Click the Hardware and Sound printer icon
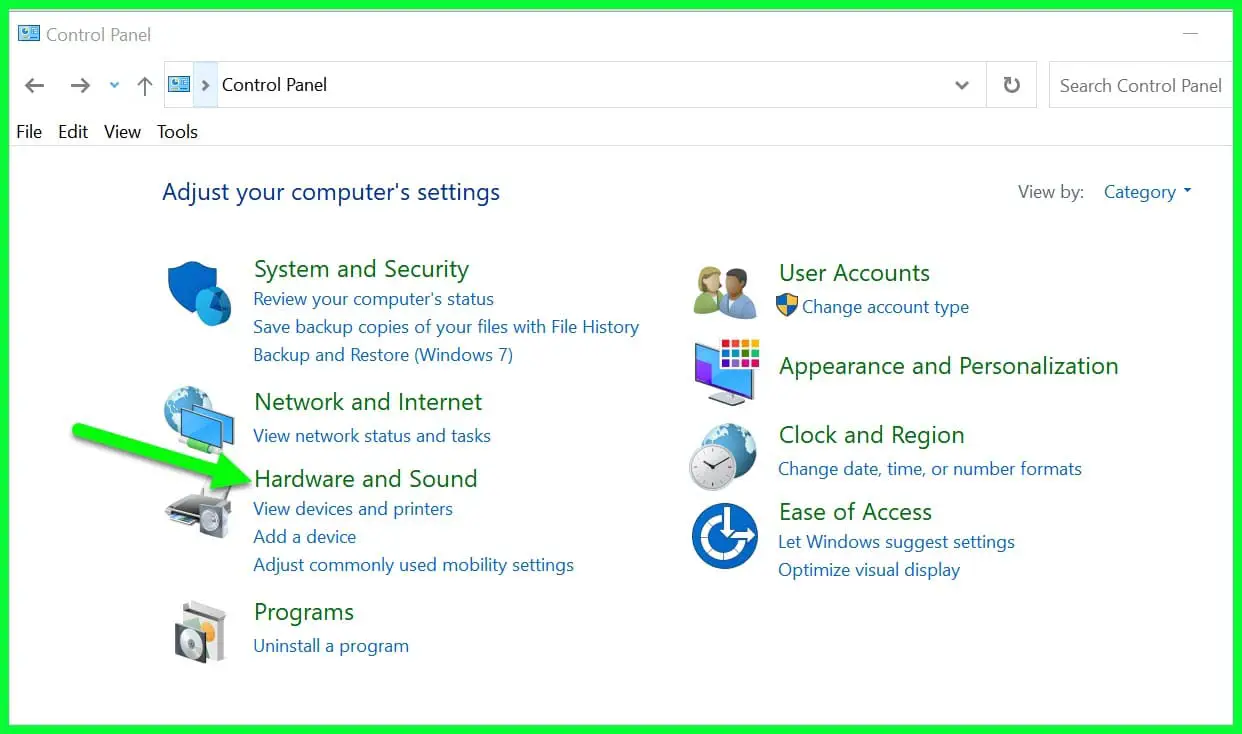The image size is (1242, 734). pyautogui.click(x=199, y=512)
